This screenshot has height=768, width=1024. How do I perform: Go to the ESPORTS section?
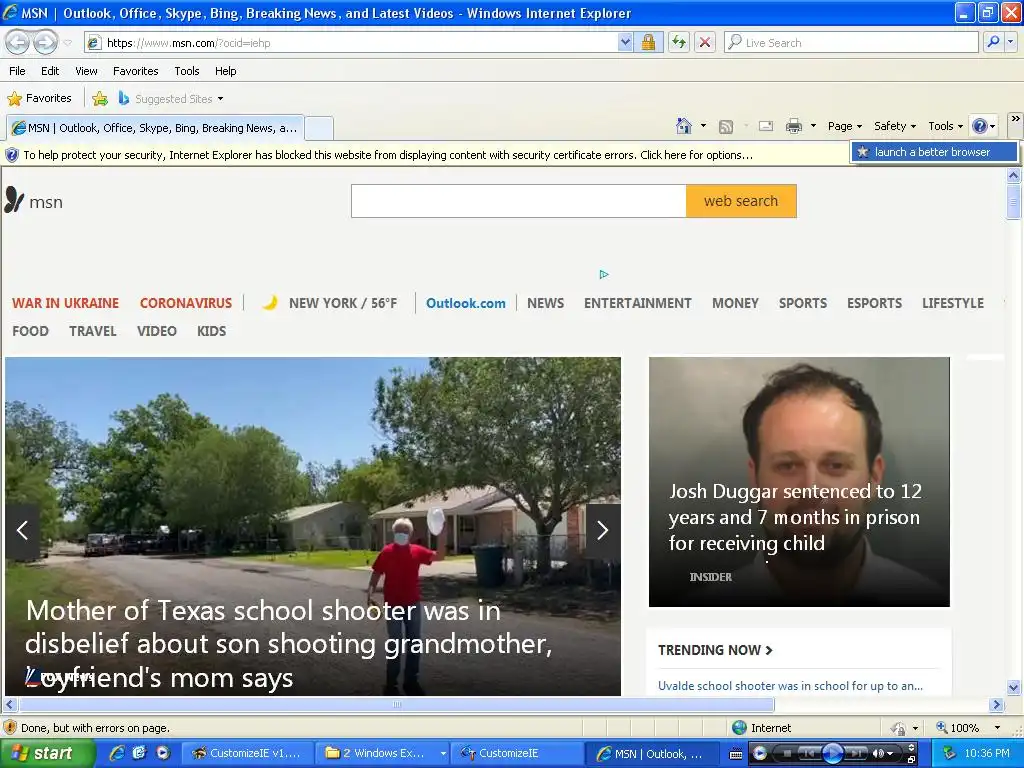[x=874, y=303]
